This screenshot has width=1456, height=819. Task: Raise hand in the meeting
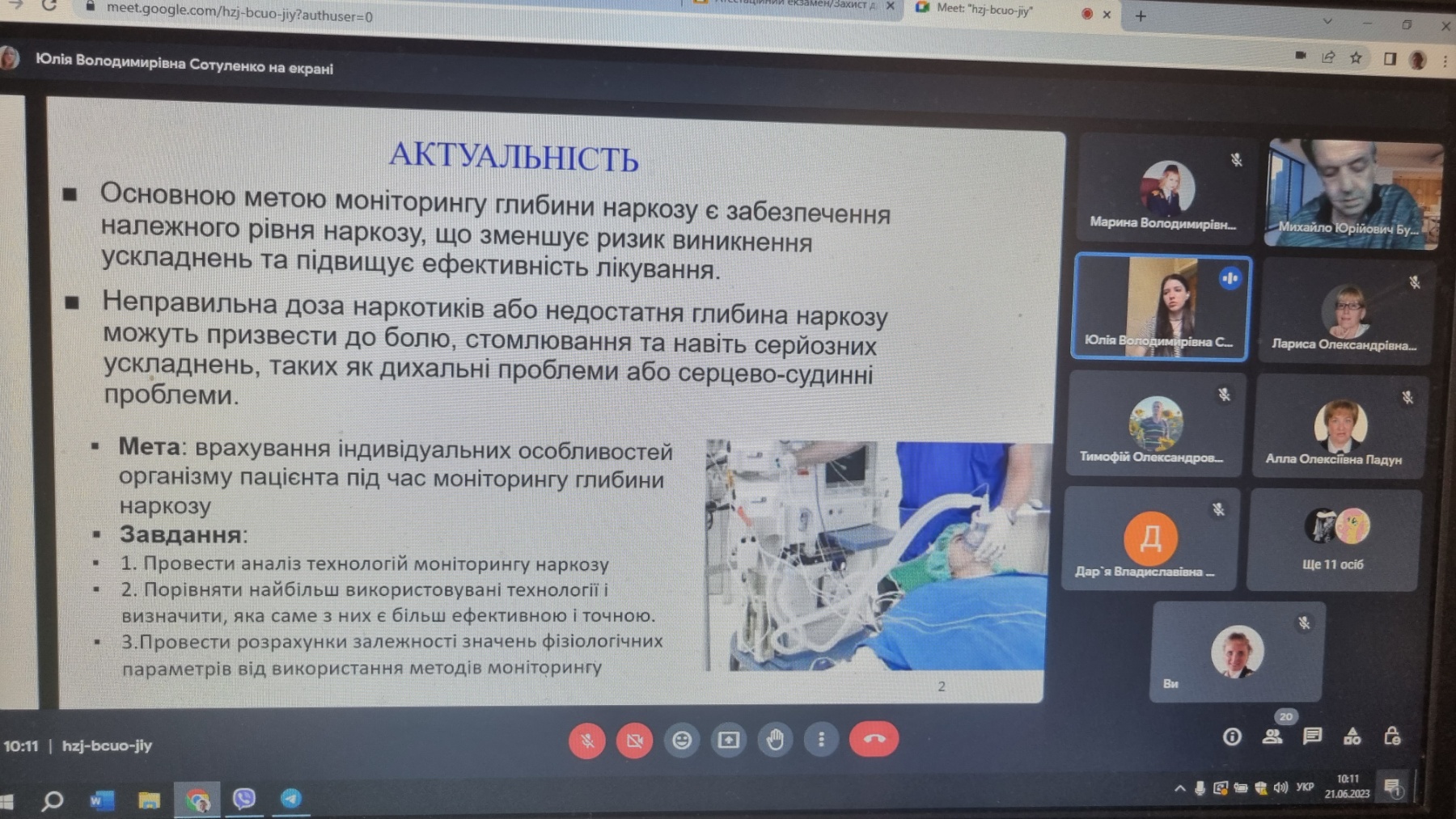[x=775, y=740]
